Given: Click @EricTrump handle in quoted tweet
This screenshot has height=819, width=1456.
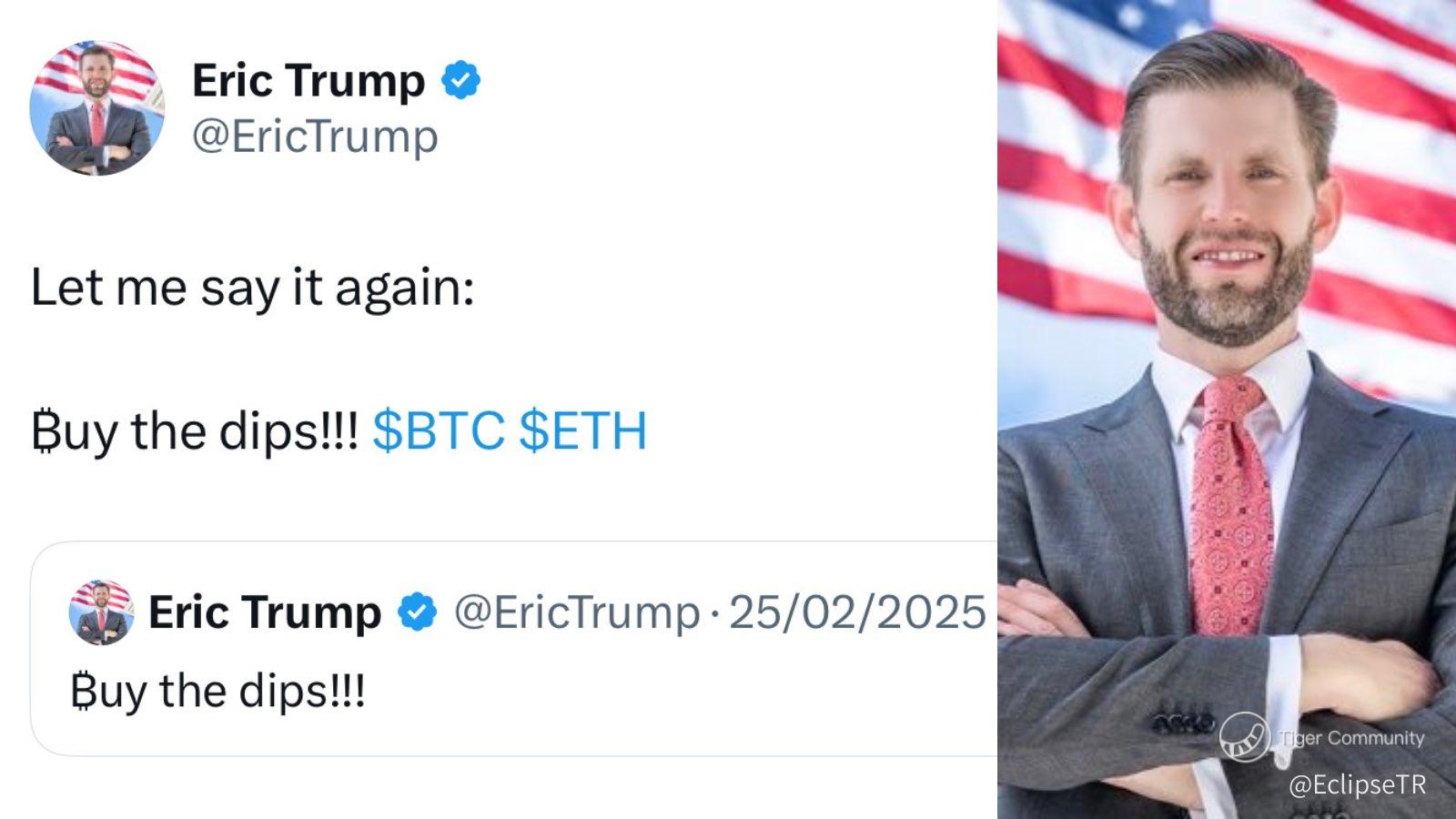Looking at the screenshot, I should [576, 612].
